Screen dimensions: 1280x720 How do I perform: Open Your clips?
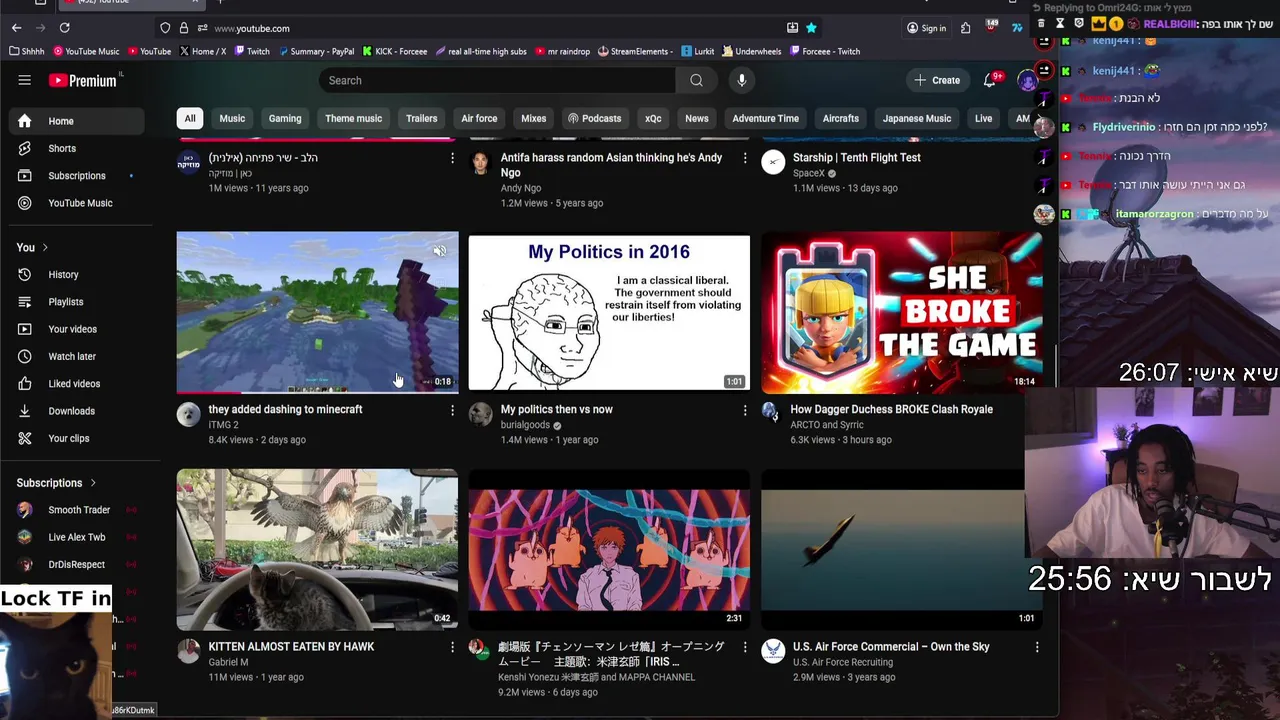coord(78,438)
